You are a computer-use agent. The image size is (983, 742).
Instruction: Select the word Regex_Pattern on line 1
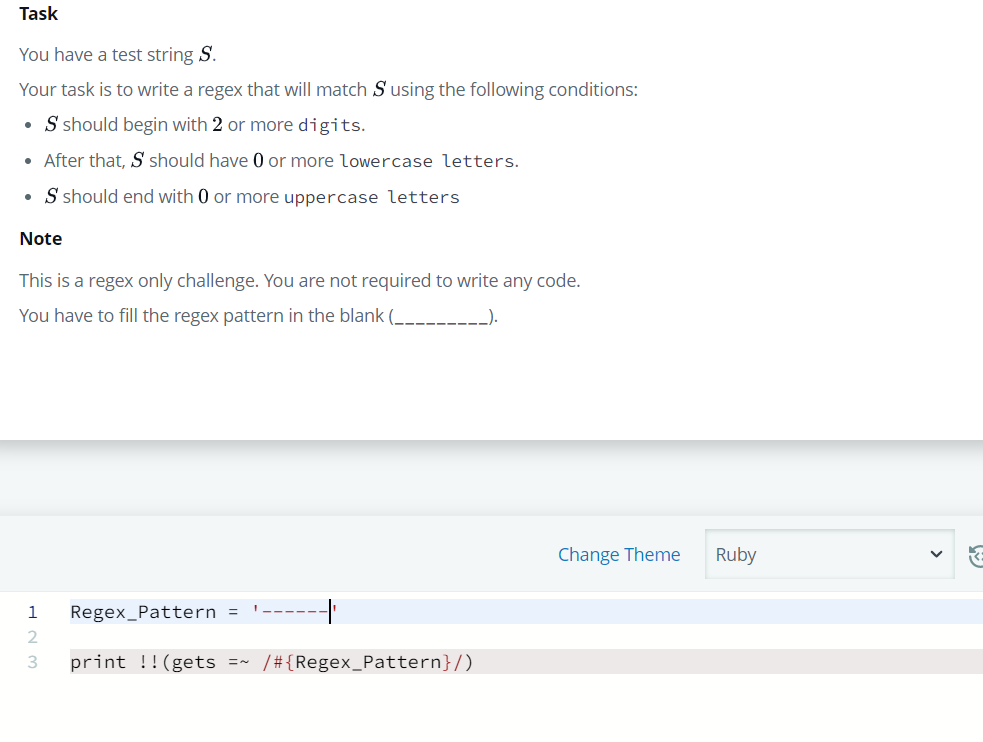coord(143,611)
